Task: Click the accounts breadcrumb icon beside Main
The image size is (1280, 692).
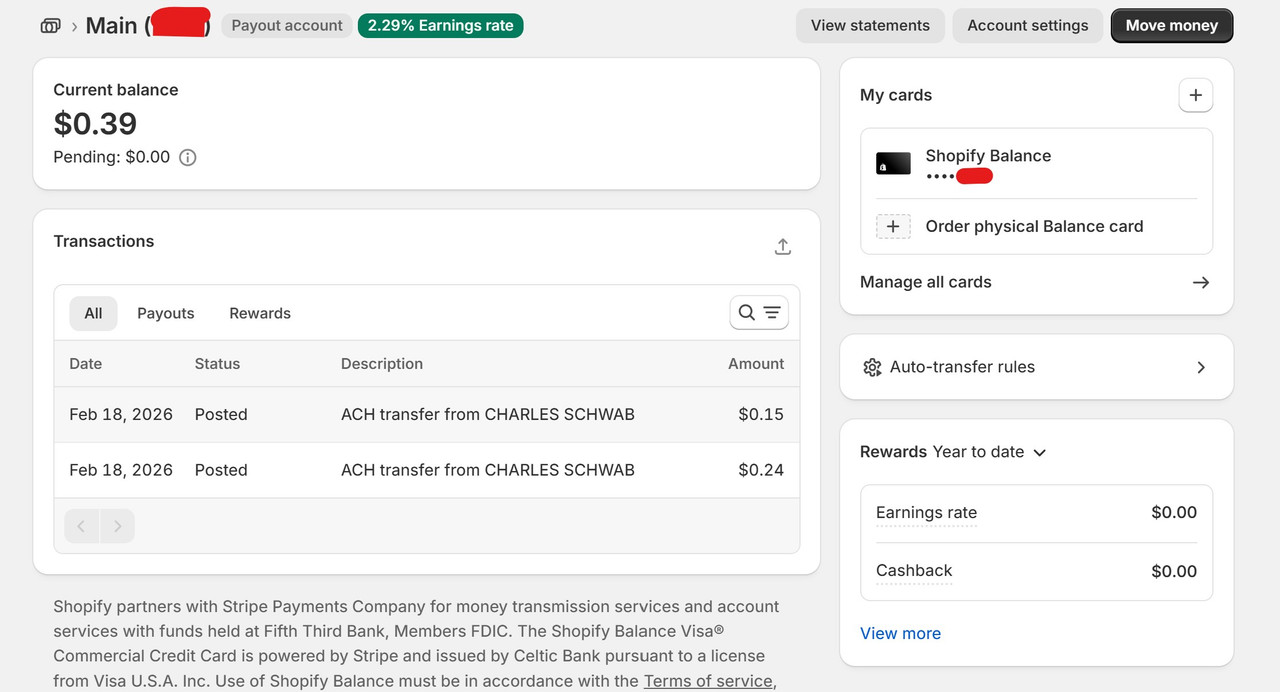Action: (x=50, y=26)
